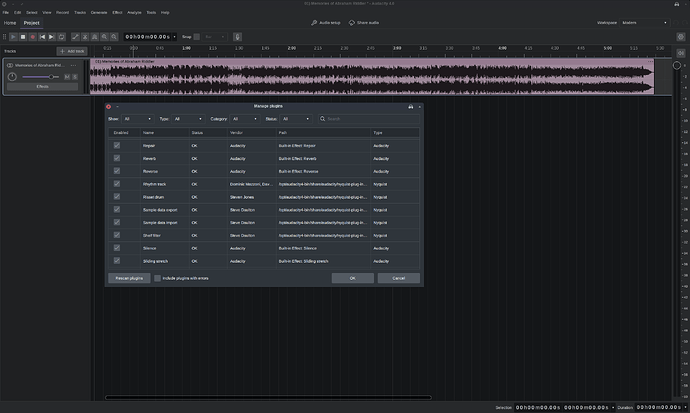Open the Effect menu
This screenshot has width=690, height=413.
click(x=117, y=12)
